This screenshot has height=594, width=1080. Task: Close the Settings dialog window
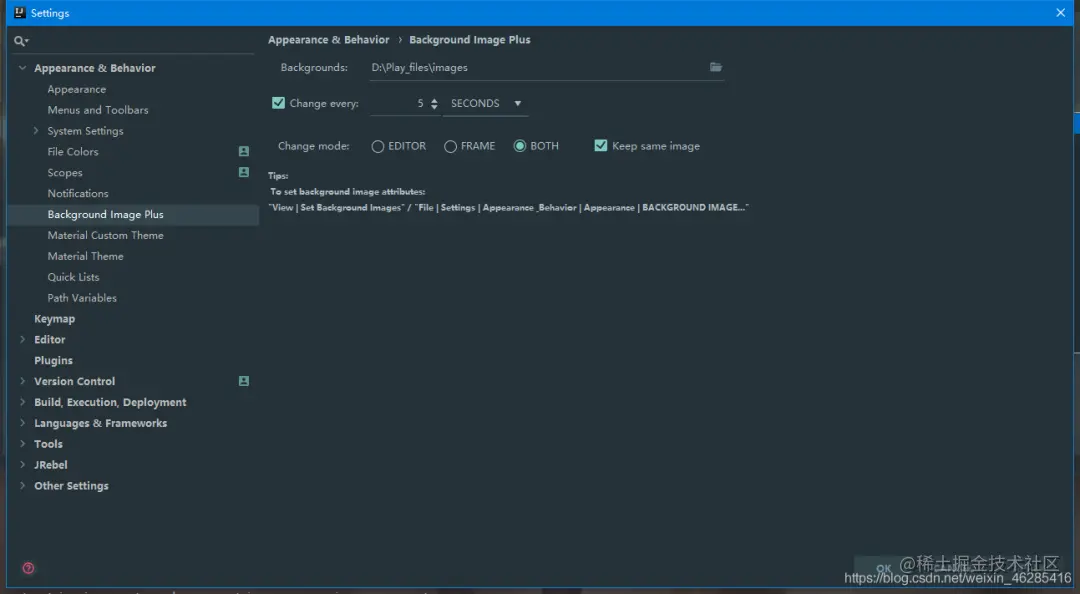click(x=1061, y=12)
